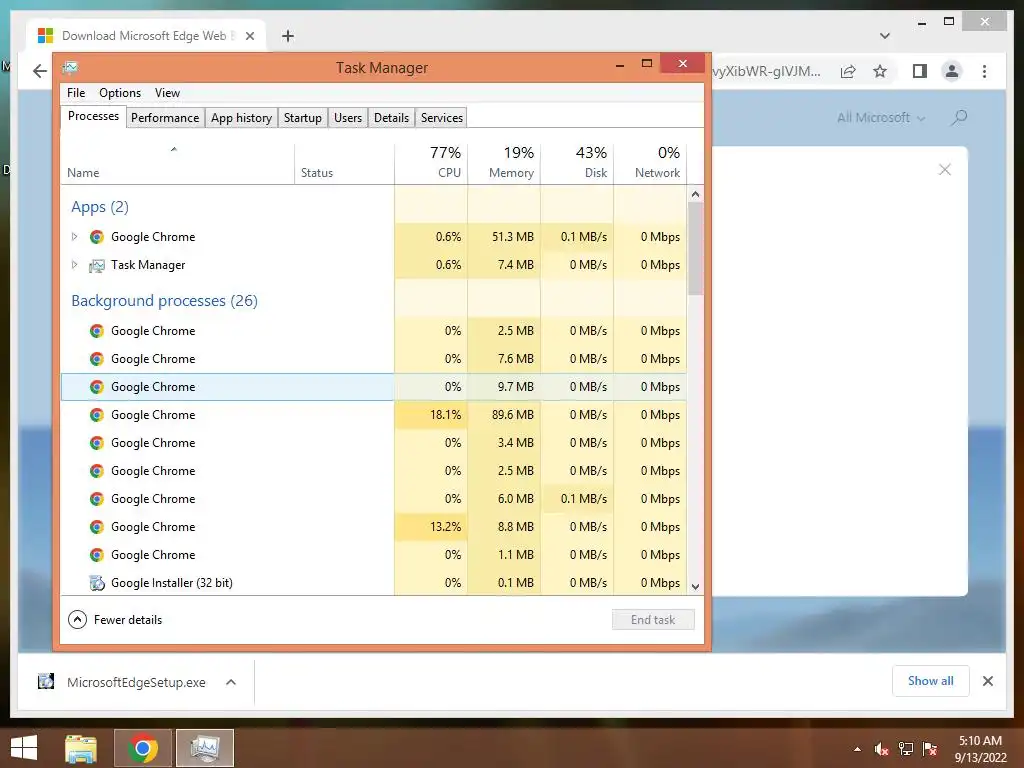Click the taskbar clock showing 5:10 AM

pos(980,749)
